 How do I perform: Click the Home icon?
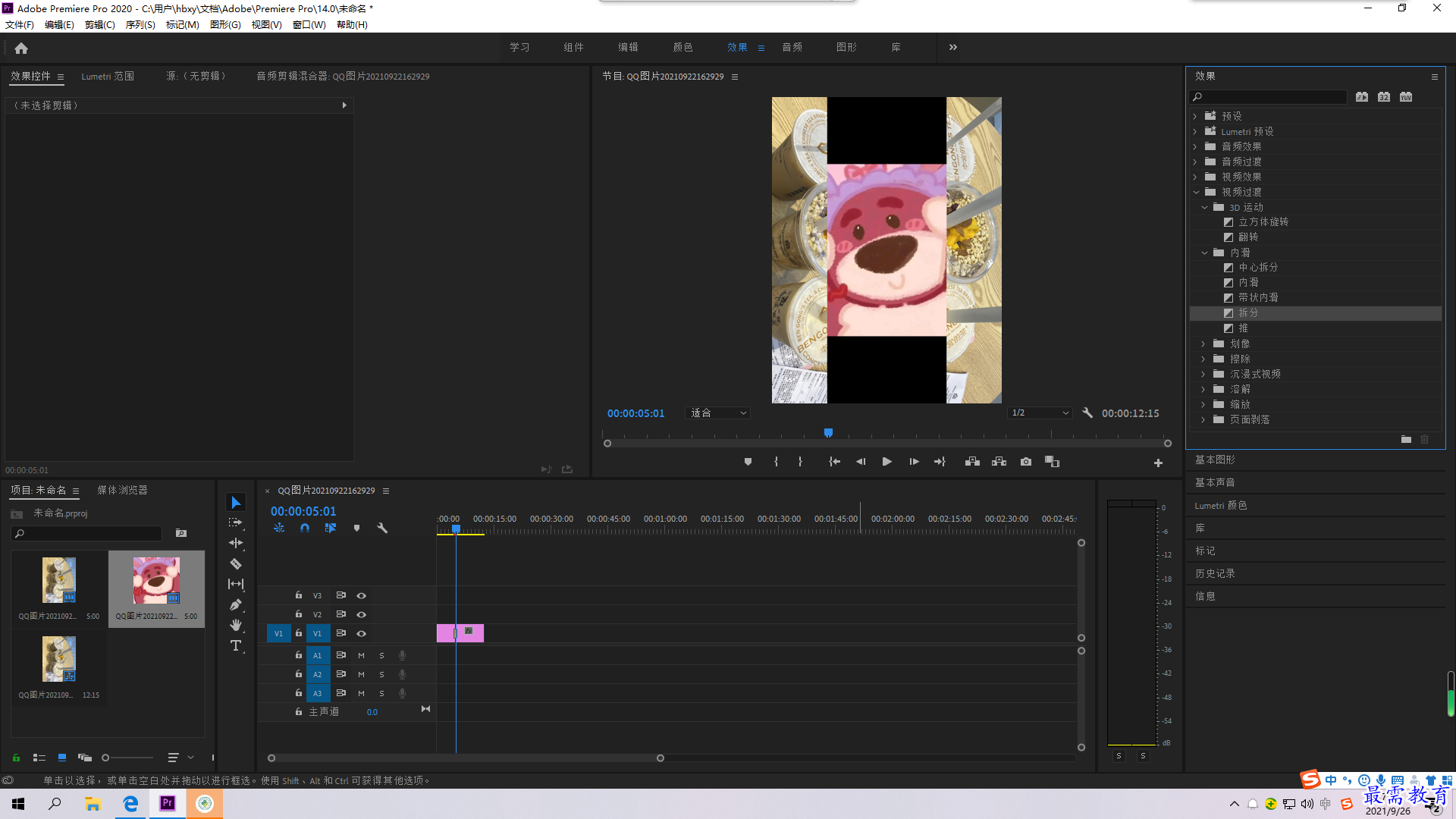(x=21, y=48)
